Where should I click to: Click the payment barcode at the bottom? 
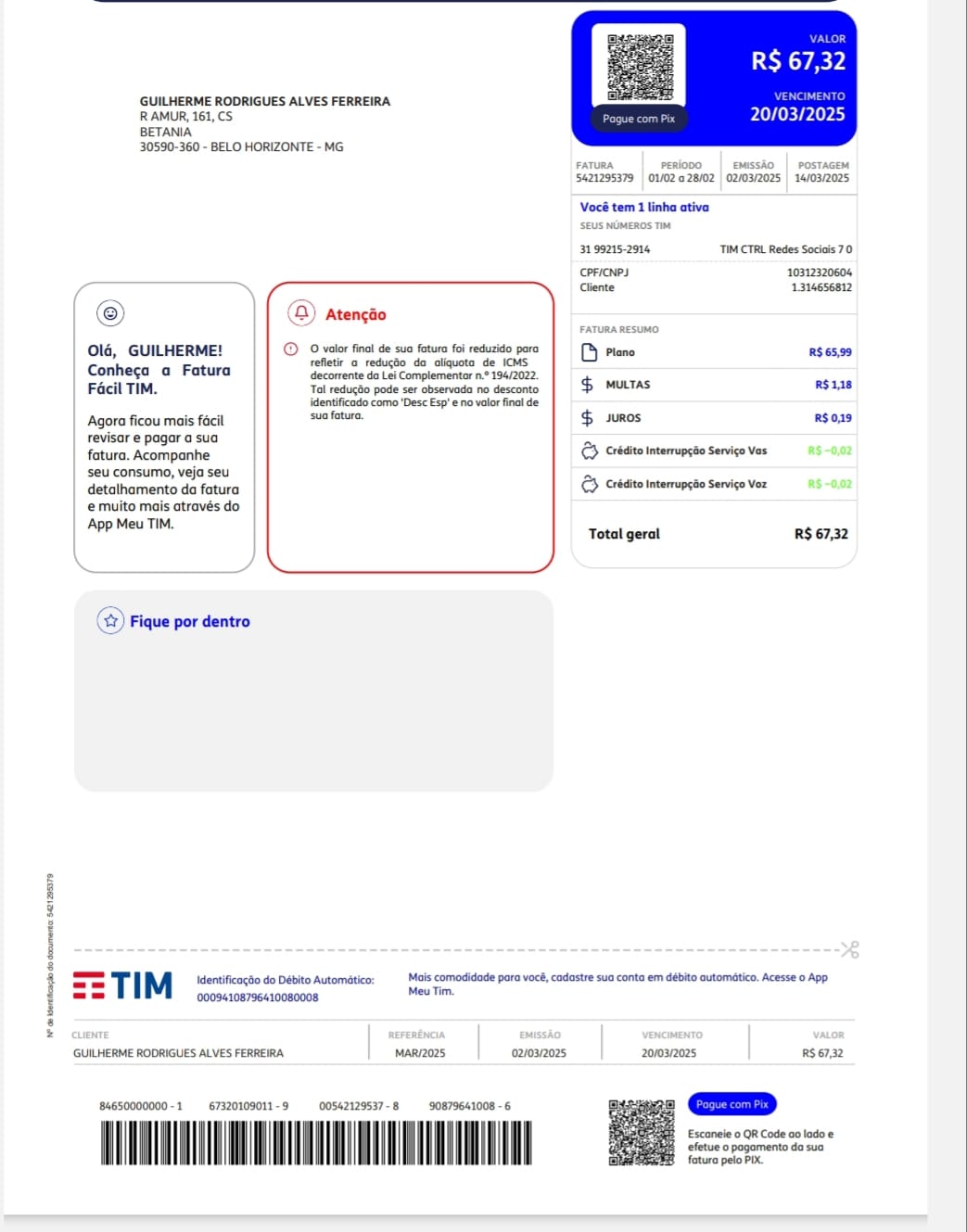point(316,1143)
